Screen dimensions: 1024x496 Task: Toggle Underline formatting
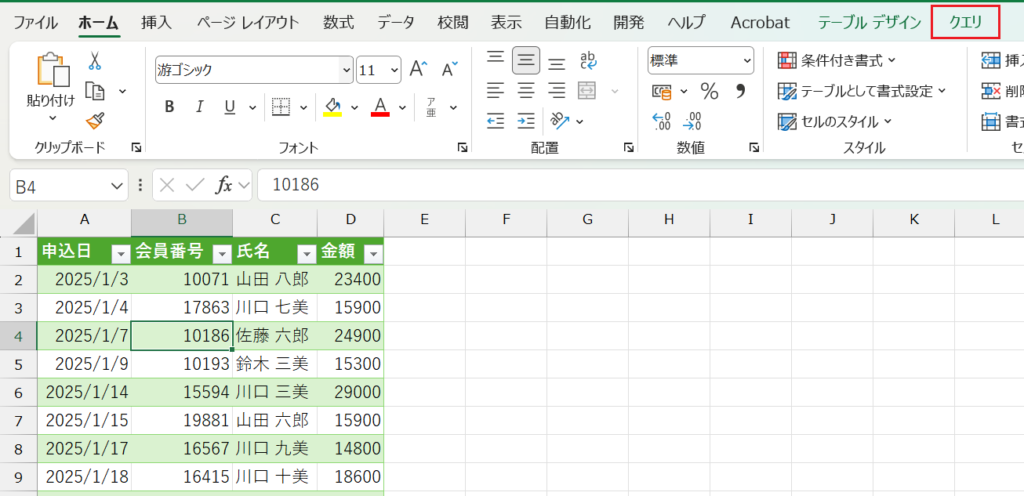[x=229, y=107]
